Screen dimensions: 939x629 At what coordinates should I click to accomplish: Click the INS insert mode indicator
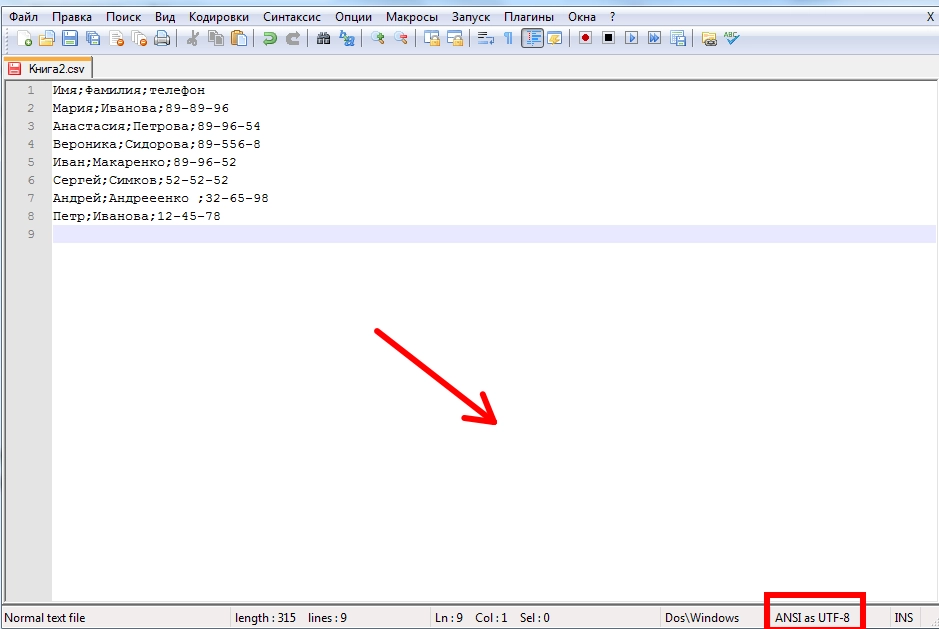coord(903,618)
